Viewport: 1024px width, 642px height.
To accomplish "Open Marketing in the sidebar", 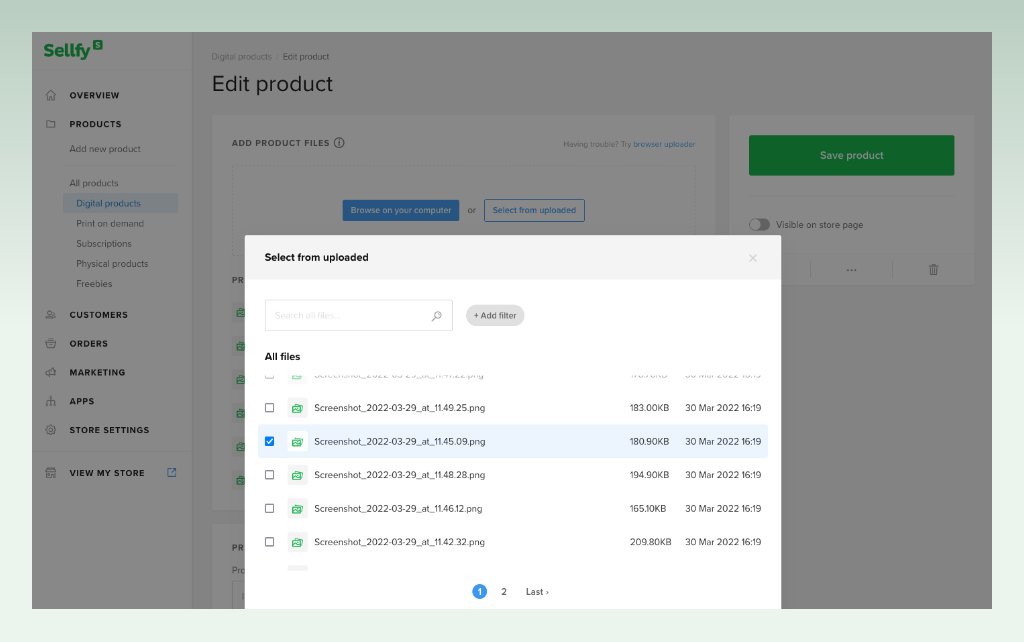I will pos(97,372).
